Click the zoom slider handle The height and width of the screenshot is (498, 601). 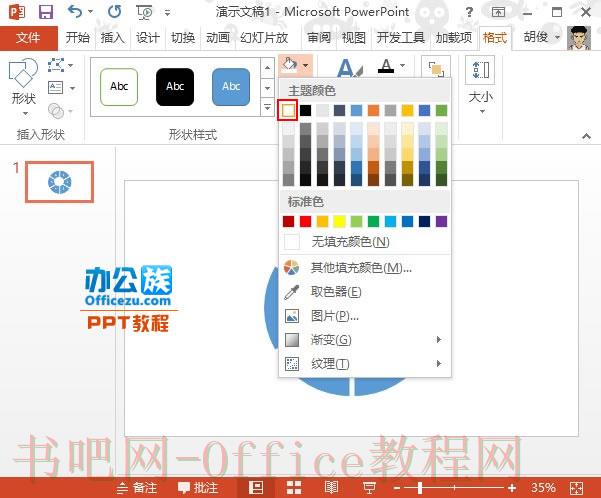pyautogui.click(x=420, y=488)
